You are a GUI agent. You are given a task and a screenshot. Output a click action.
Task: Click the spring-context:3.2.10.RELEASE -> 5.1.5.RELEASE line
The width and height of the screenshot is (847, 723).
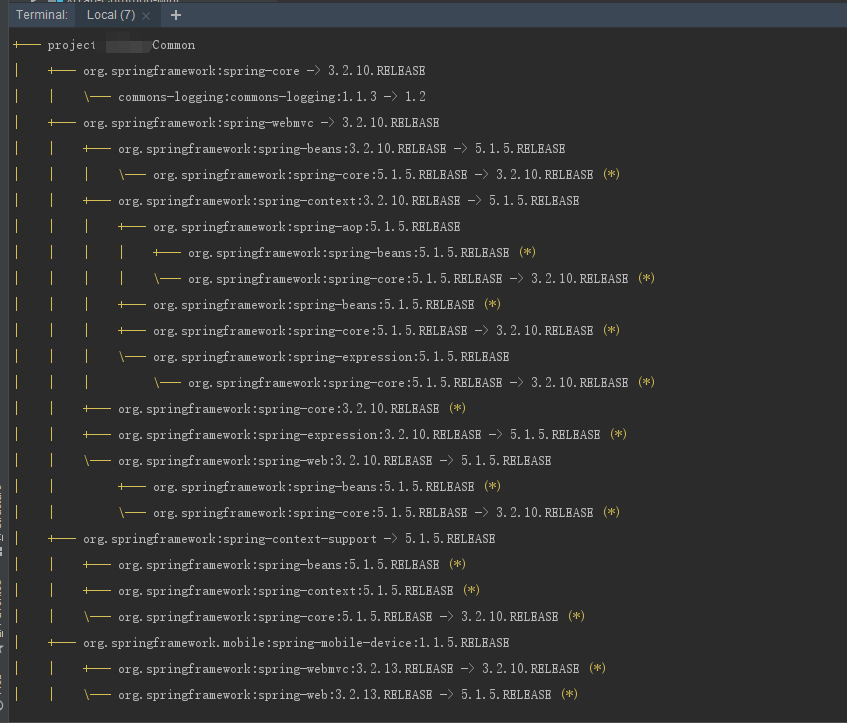[x=348, y=201]
